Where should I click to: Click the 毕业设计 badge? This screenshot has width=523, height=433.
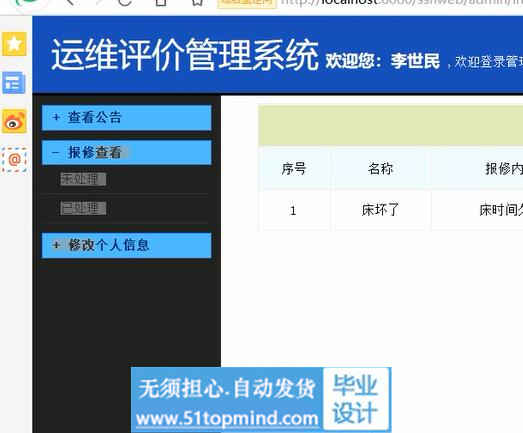tap(356, 399)
